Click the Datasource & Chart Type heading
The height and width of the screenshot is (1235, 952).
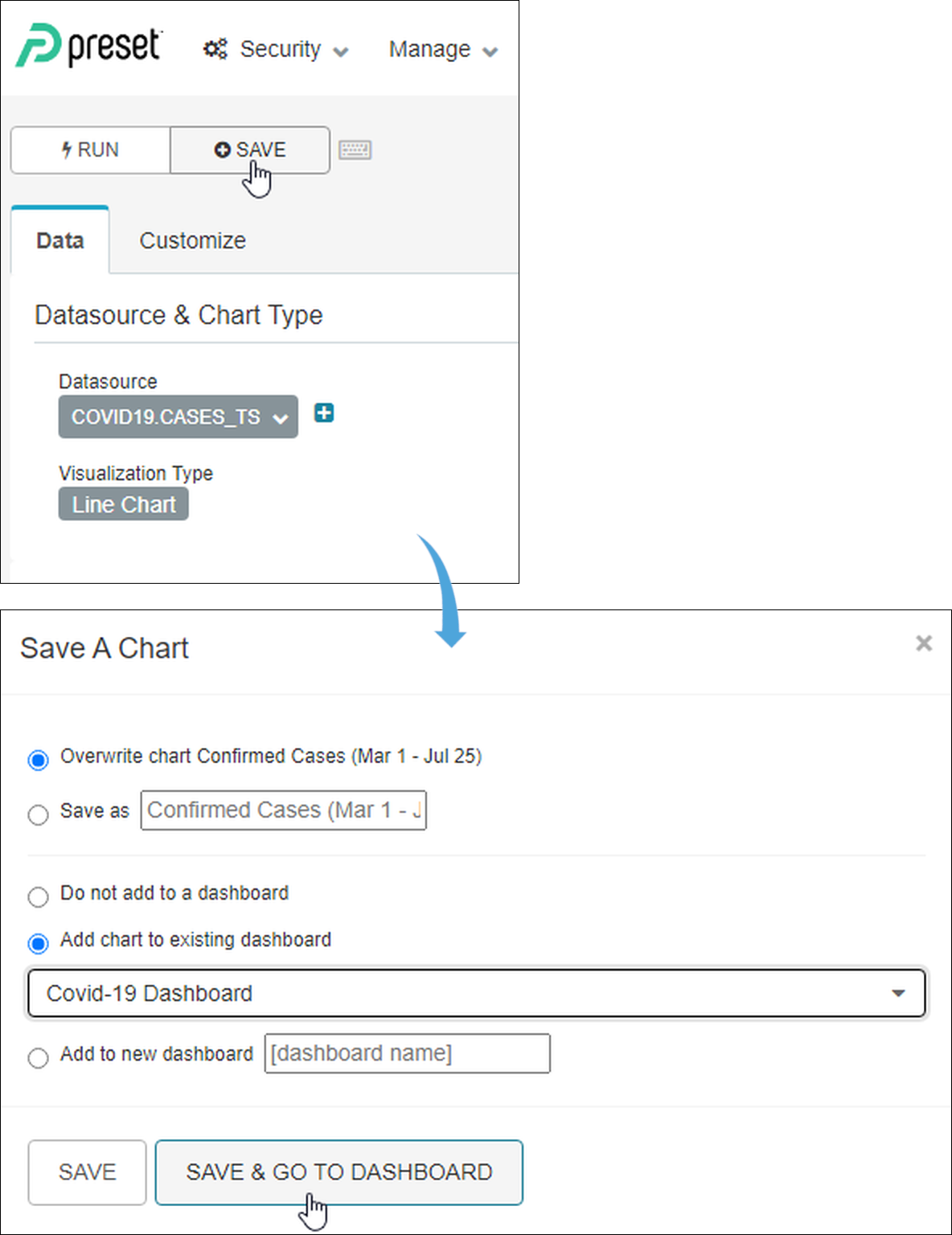pos(178,315)
